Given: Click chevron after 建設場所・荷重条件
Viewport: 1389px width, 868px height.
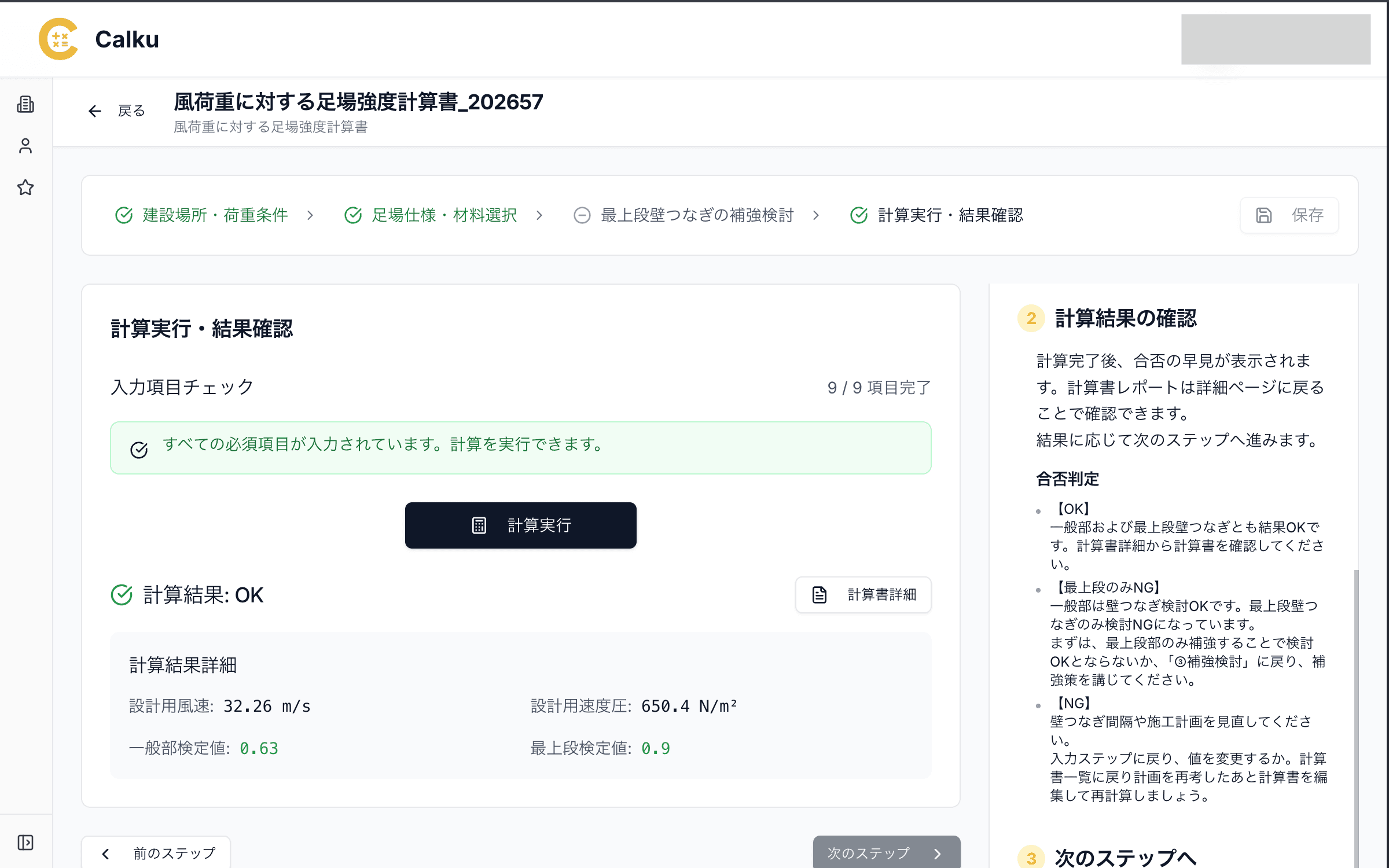Looking at the screenshot, I should pos(310,215).
